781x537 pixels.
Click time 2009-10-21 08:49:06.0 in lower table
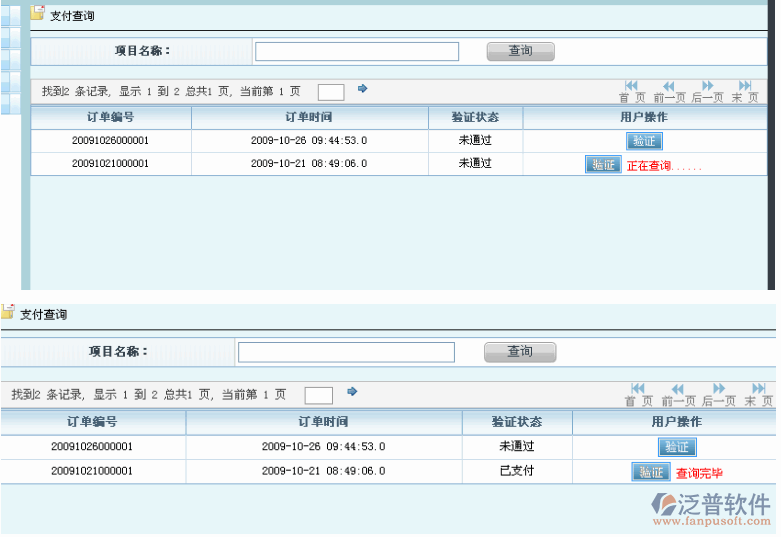click(x=324, y=471)
